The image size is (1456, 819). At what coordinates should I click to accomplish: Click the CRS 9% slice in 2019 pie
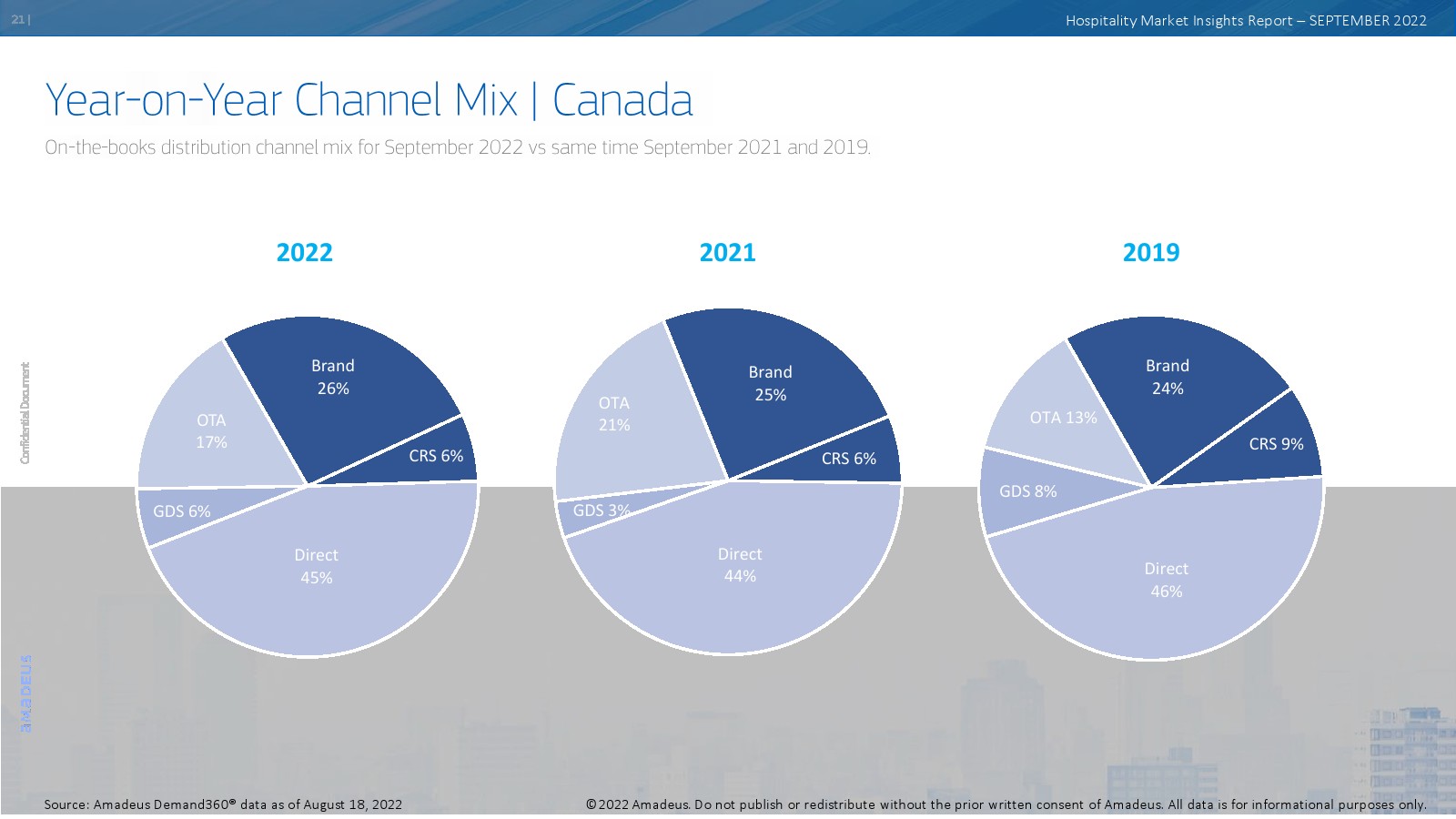click(1274, 445)
